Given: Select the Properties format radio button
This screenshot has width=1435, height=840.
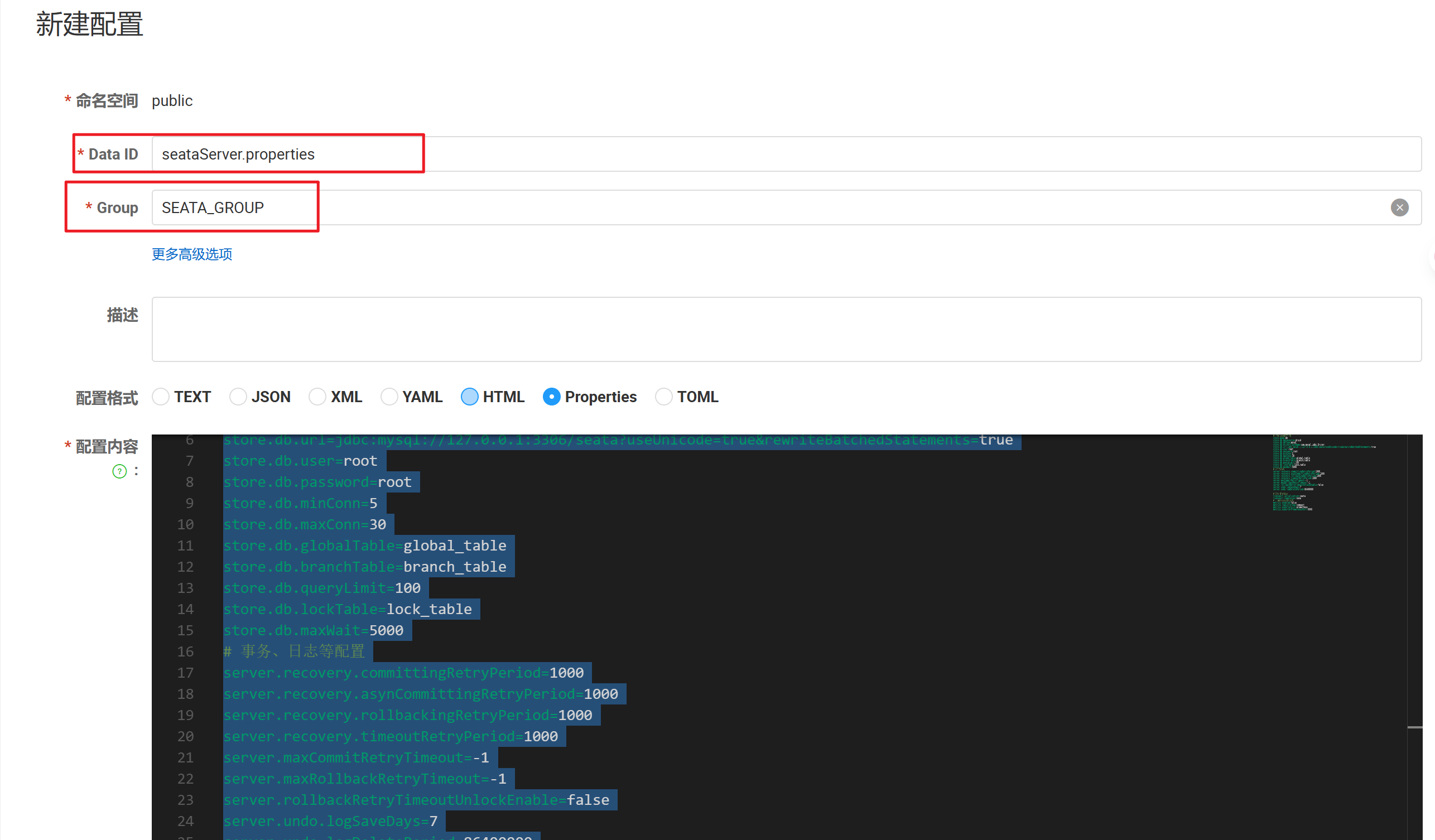Looking at the screenshot, I should [551, 397].
